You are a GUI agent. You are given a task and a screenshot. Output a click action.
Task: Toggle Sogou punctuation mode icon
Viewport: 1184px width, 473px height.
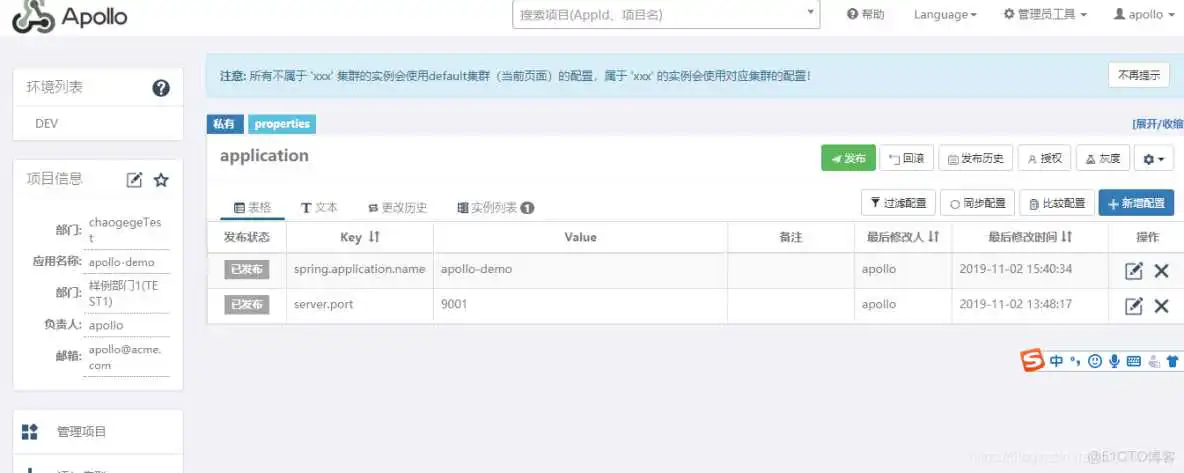pos(1076,361)
